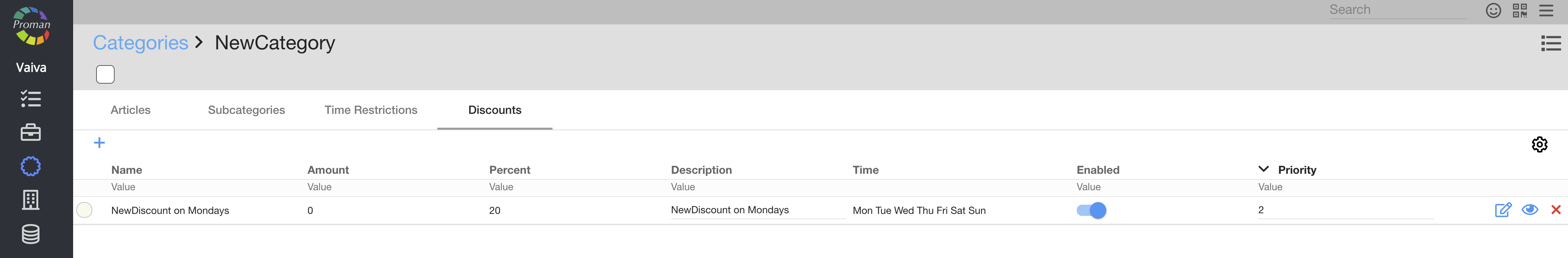Click the smiley face icon
The width and height of the screenshot is (1568, 258).
(x=1493, y=10)
